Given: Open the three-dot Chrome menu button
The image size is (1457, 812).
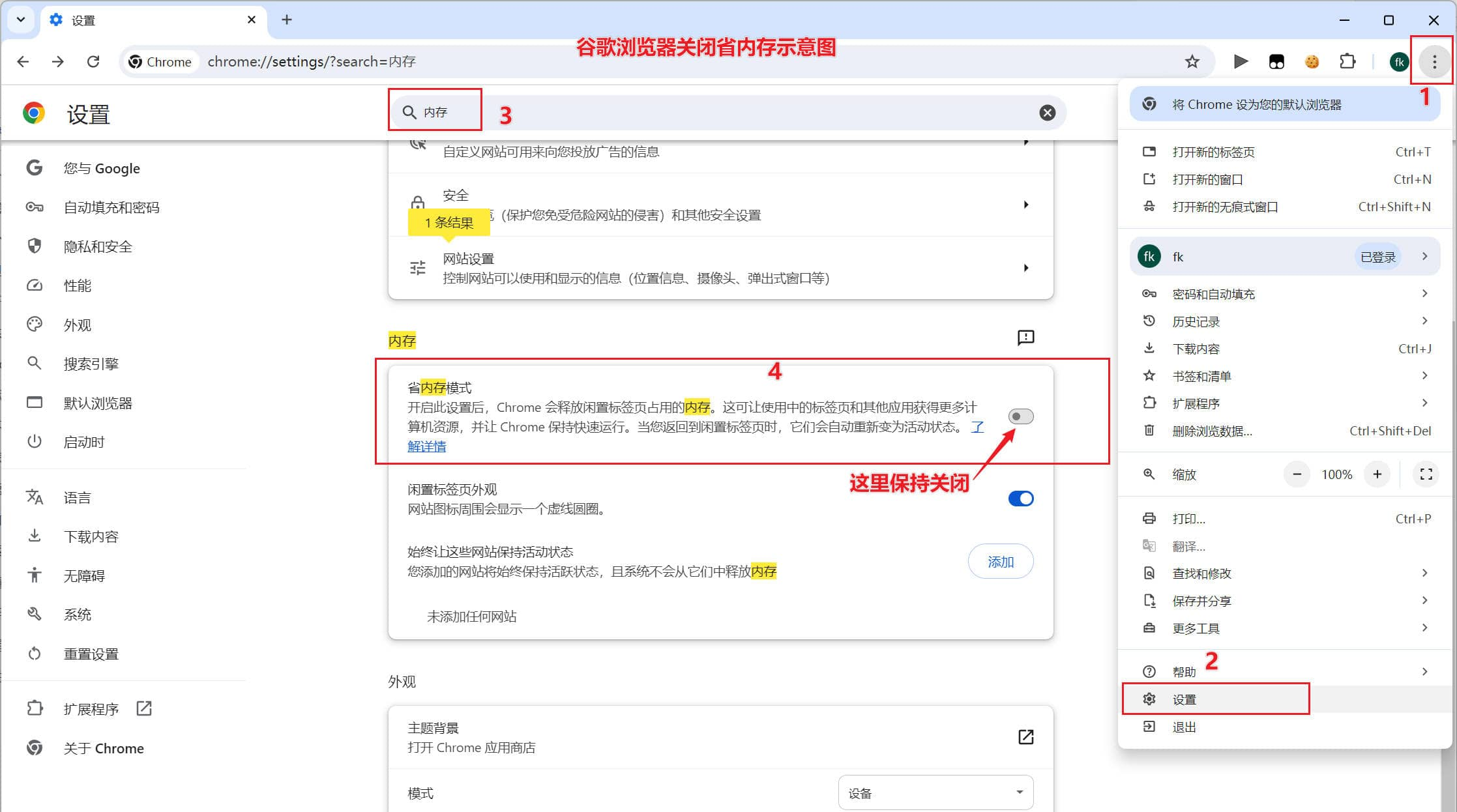Looking at the screenshot, I should [x=1434, y=61].
